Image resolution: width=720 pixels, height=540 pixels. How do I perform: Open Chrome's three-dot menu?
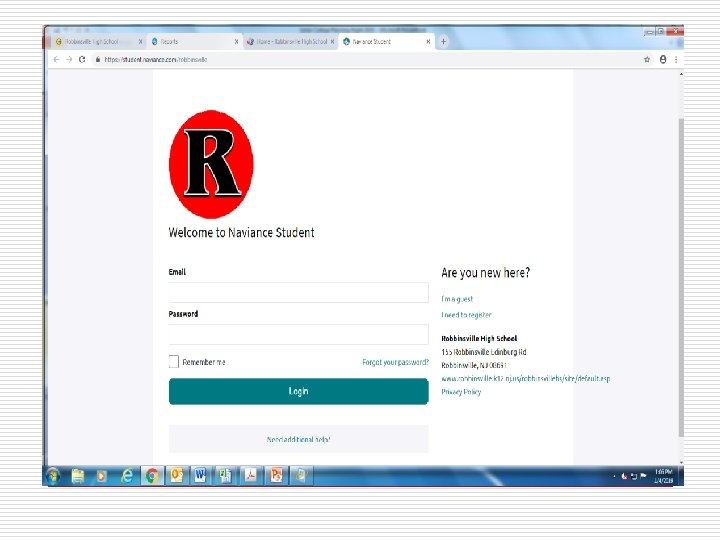coord(676,59)
